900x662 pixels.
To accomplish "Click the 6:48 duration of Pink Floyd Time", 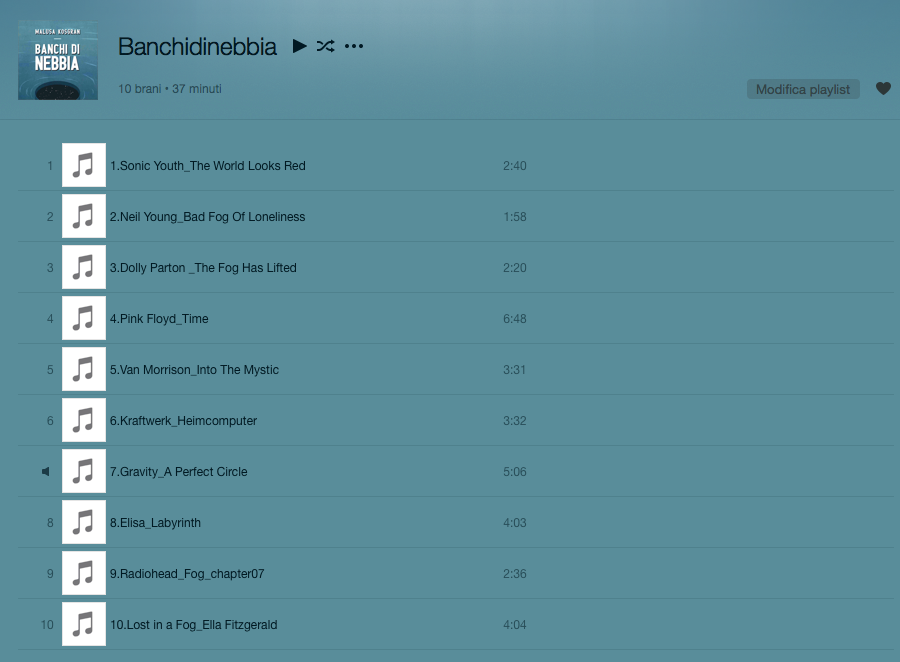I will 515,319.
